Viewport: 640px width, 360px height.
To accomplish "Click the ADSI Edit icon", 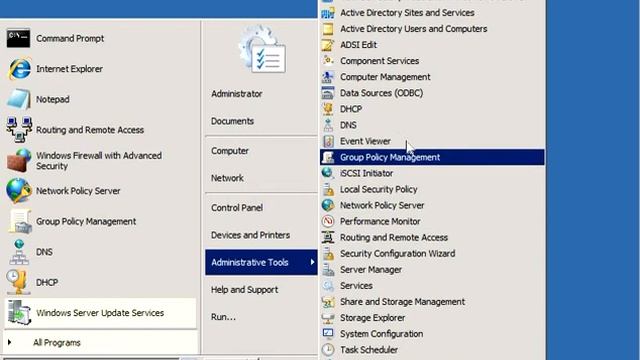I will pyautogui.click(x=328, y=45).
